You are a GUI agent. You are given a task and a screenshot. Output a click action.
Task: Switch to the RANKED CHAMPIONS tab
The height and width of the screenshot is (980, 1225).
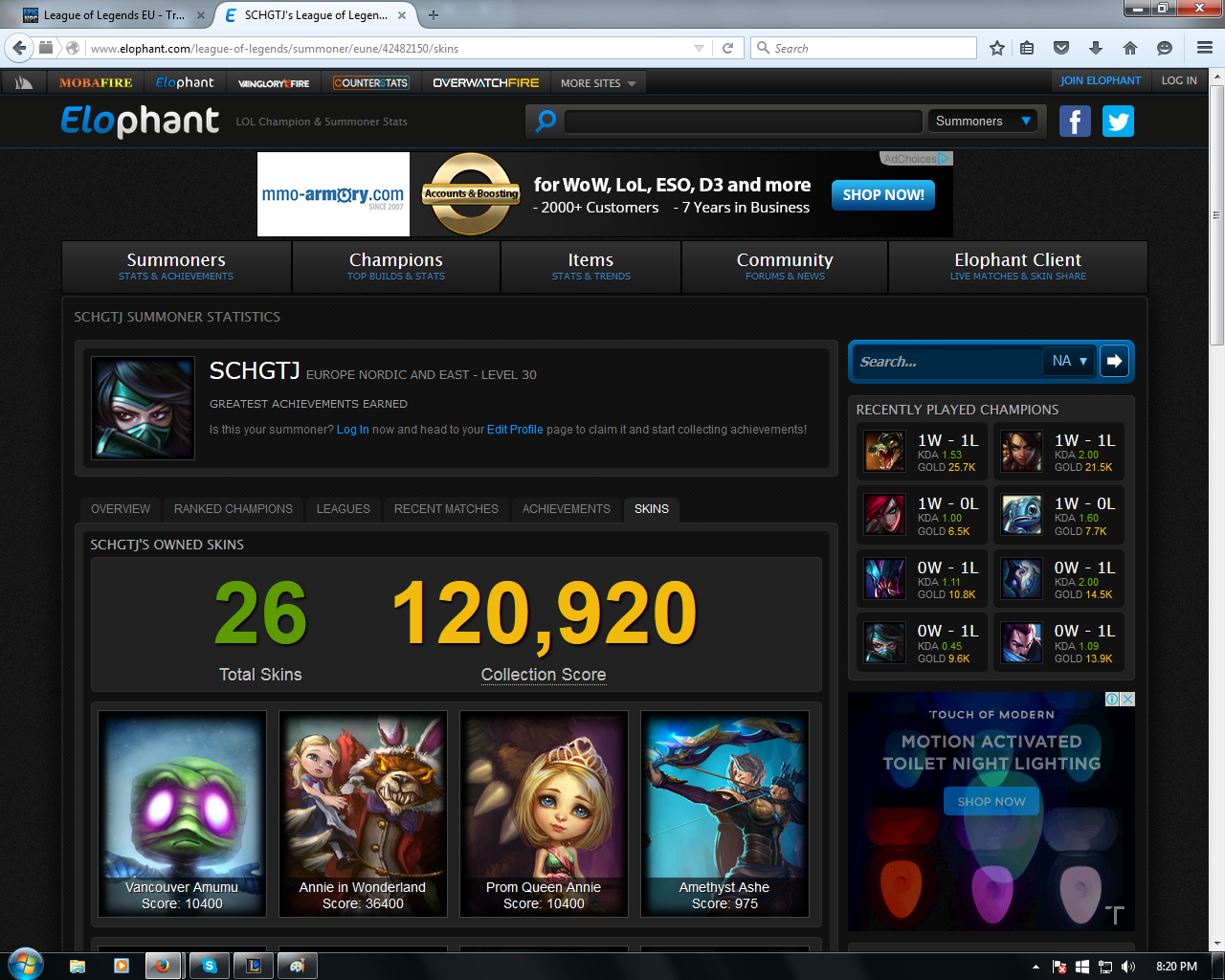pyautogui.click(x=234, y=509)
